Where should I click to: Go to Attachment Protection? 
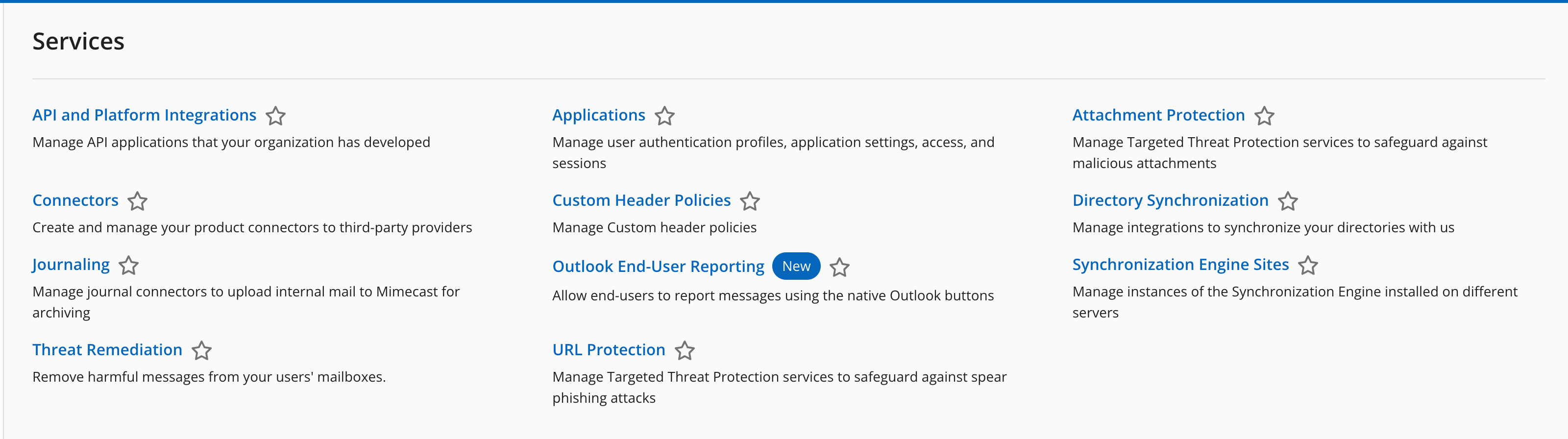[x=1158, y=115]
